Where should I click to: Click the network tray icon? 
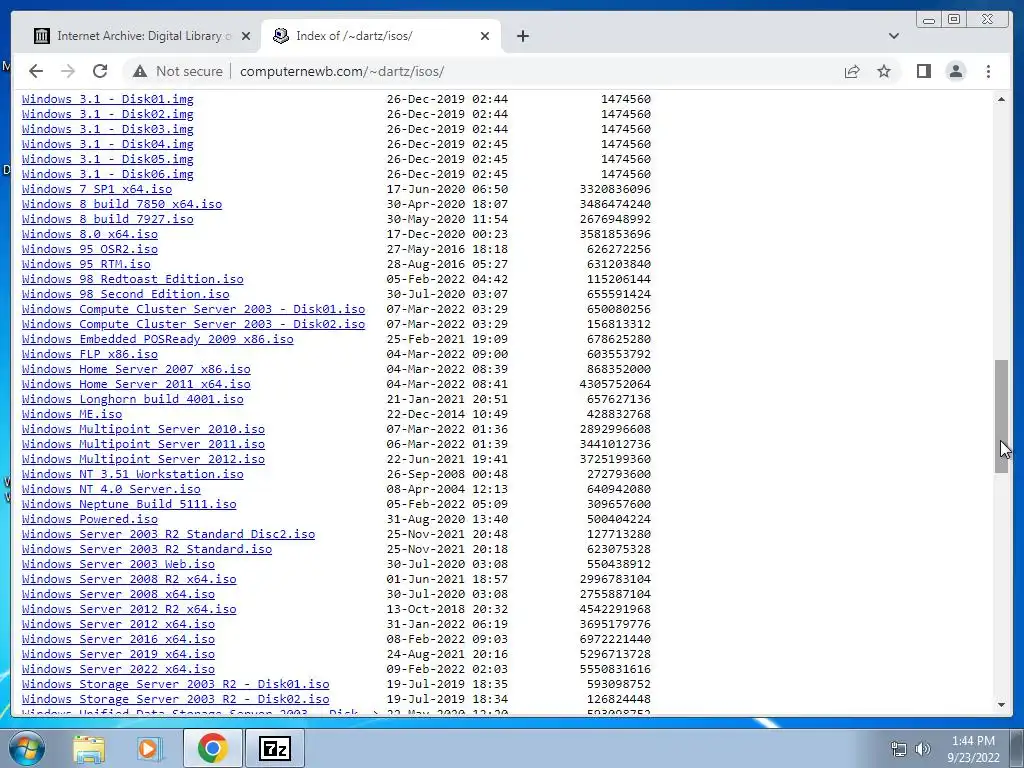point(899,749)
